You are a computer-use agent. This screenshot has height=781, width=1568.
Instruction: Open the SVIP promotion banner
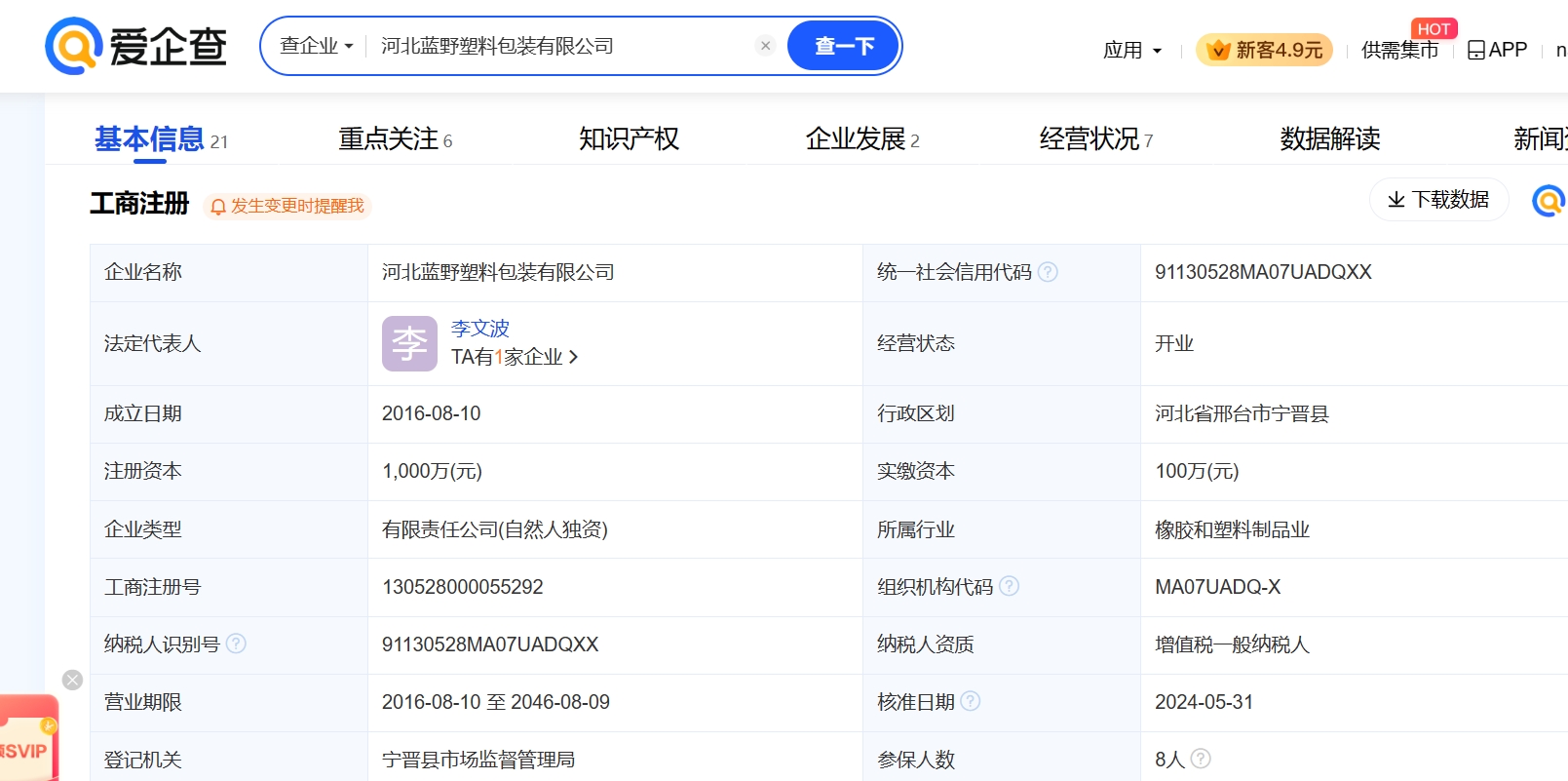29,738
